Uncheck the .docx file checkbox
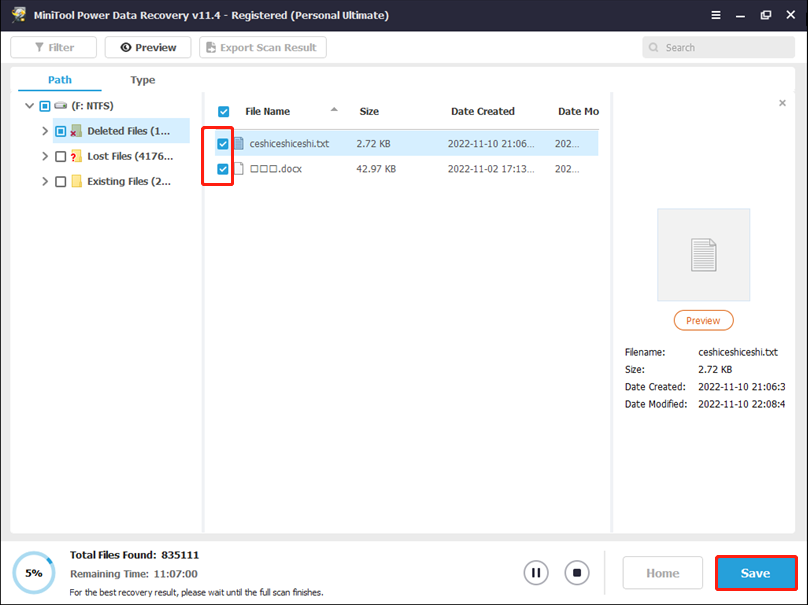Image resolution: width=808 pixels, height=605 pixels. (x=223, y=169)
